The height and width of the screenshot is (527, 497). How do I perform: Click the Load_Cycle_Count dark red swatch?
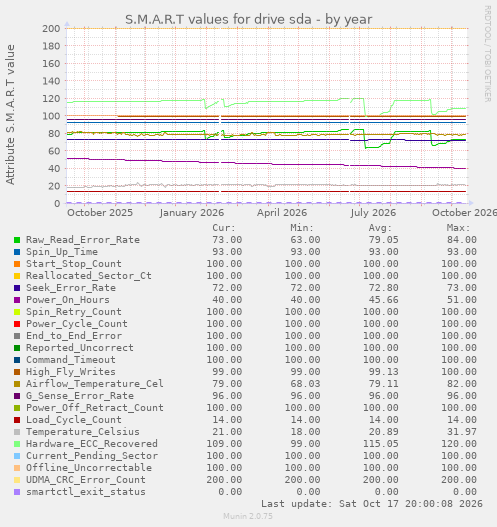click(x=17, y=420)
